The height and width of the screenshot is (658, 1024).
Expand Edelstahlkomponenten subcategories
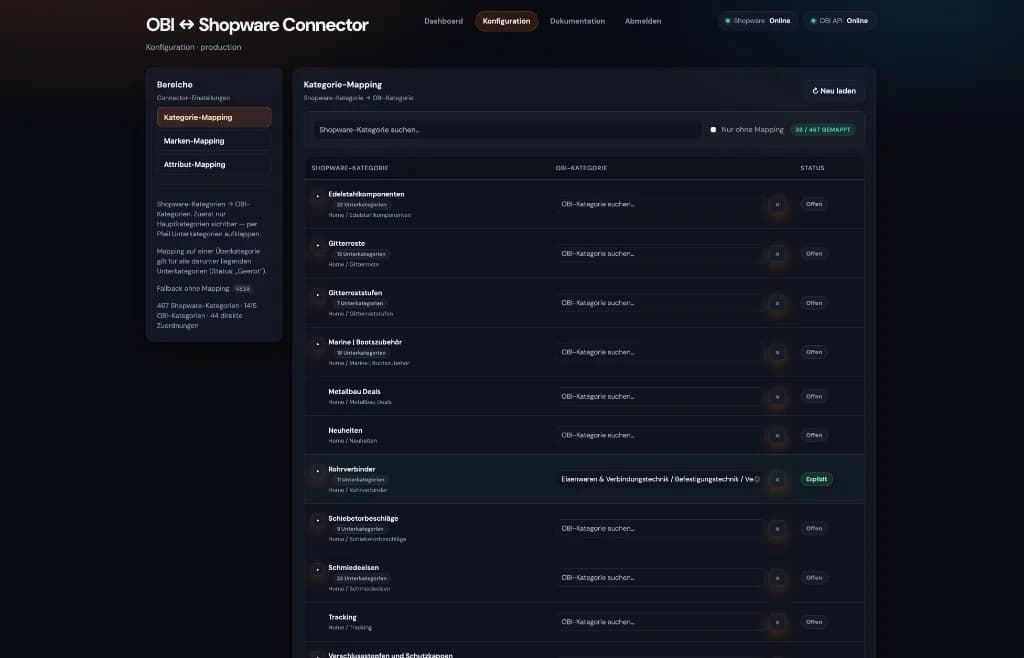click(x=317, y=196)
